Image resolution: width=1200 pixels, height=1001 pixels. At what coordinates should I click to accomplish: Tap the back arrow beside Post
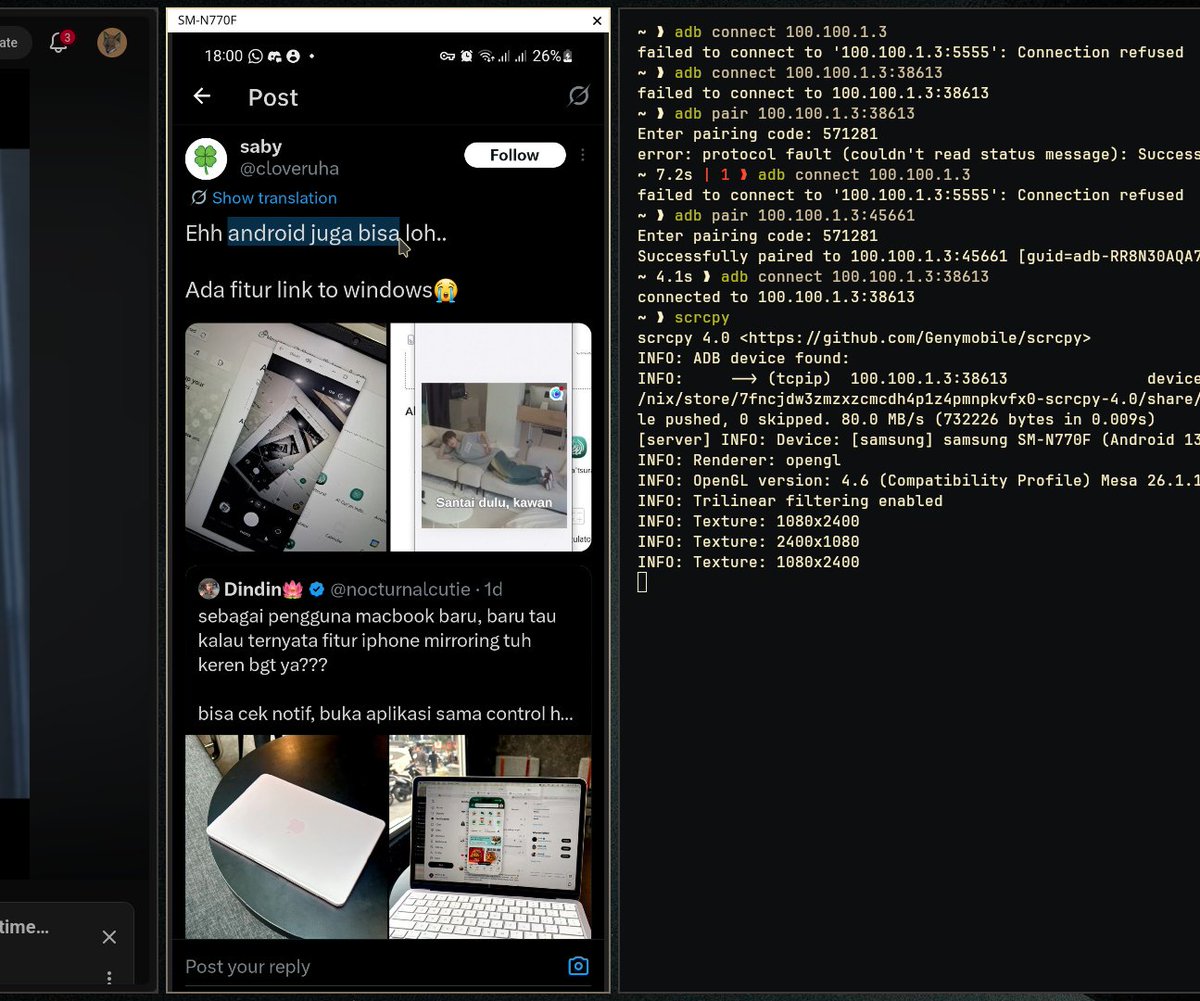(x=202, y=96)
